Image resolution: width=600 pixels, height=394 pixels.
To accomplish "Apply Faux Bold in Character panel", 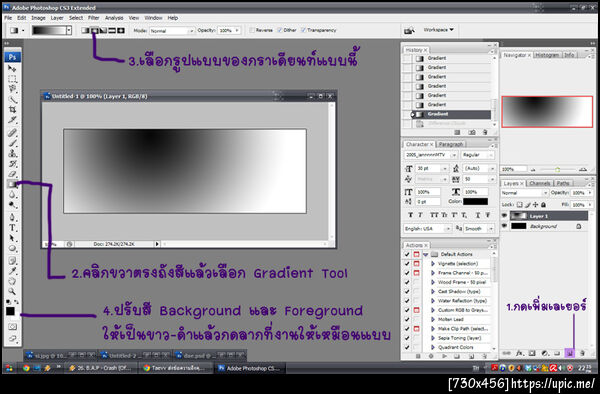I will (x=410, y=215).
